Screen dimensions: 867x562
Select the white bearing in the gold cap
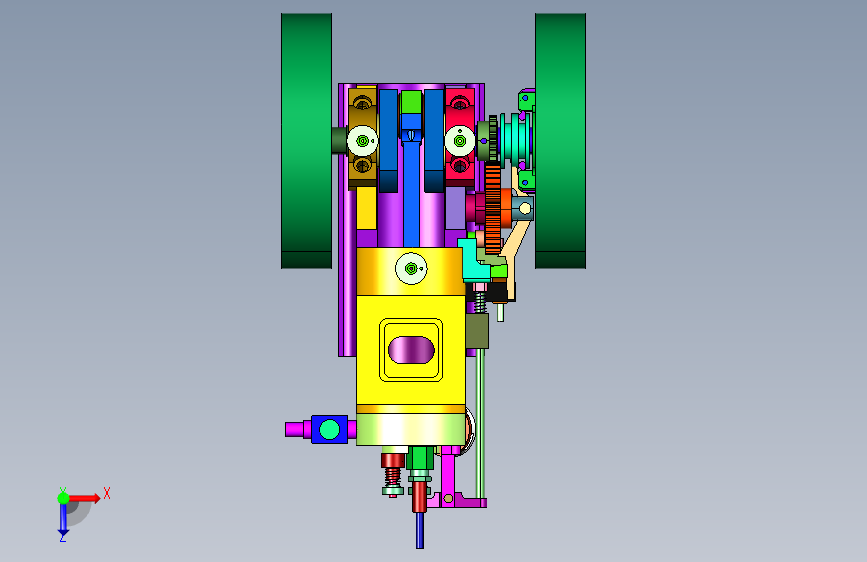point(363,141)
